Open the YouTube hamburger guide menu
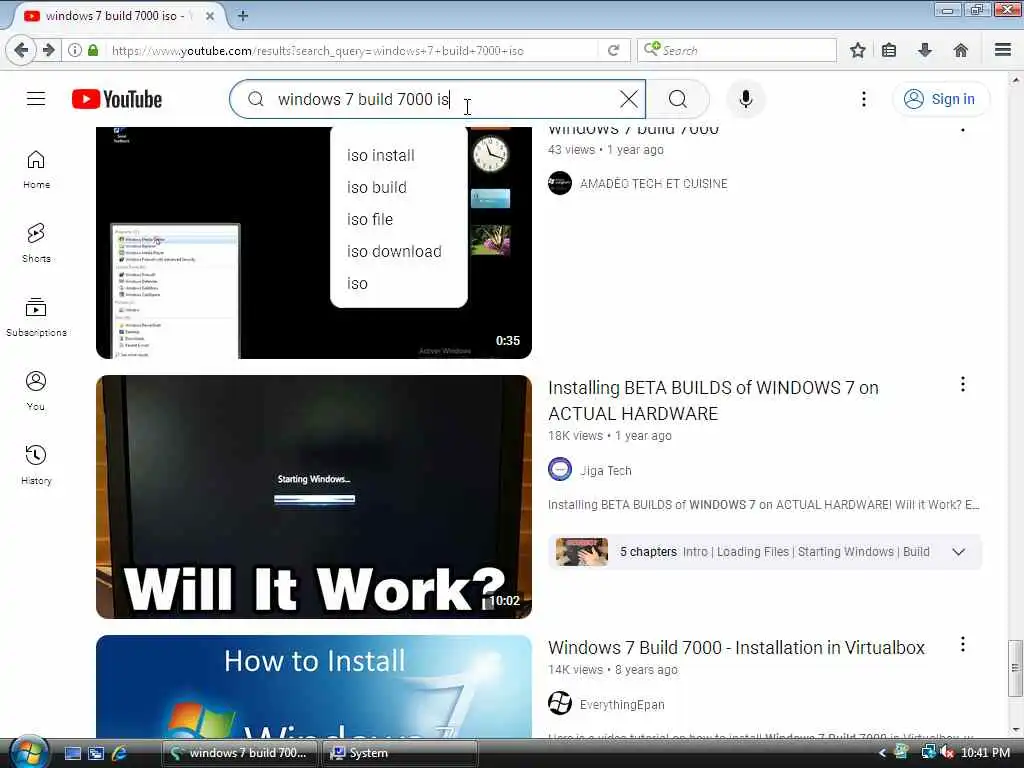The image size is (1024, 768). (36, 99)
